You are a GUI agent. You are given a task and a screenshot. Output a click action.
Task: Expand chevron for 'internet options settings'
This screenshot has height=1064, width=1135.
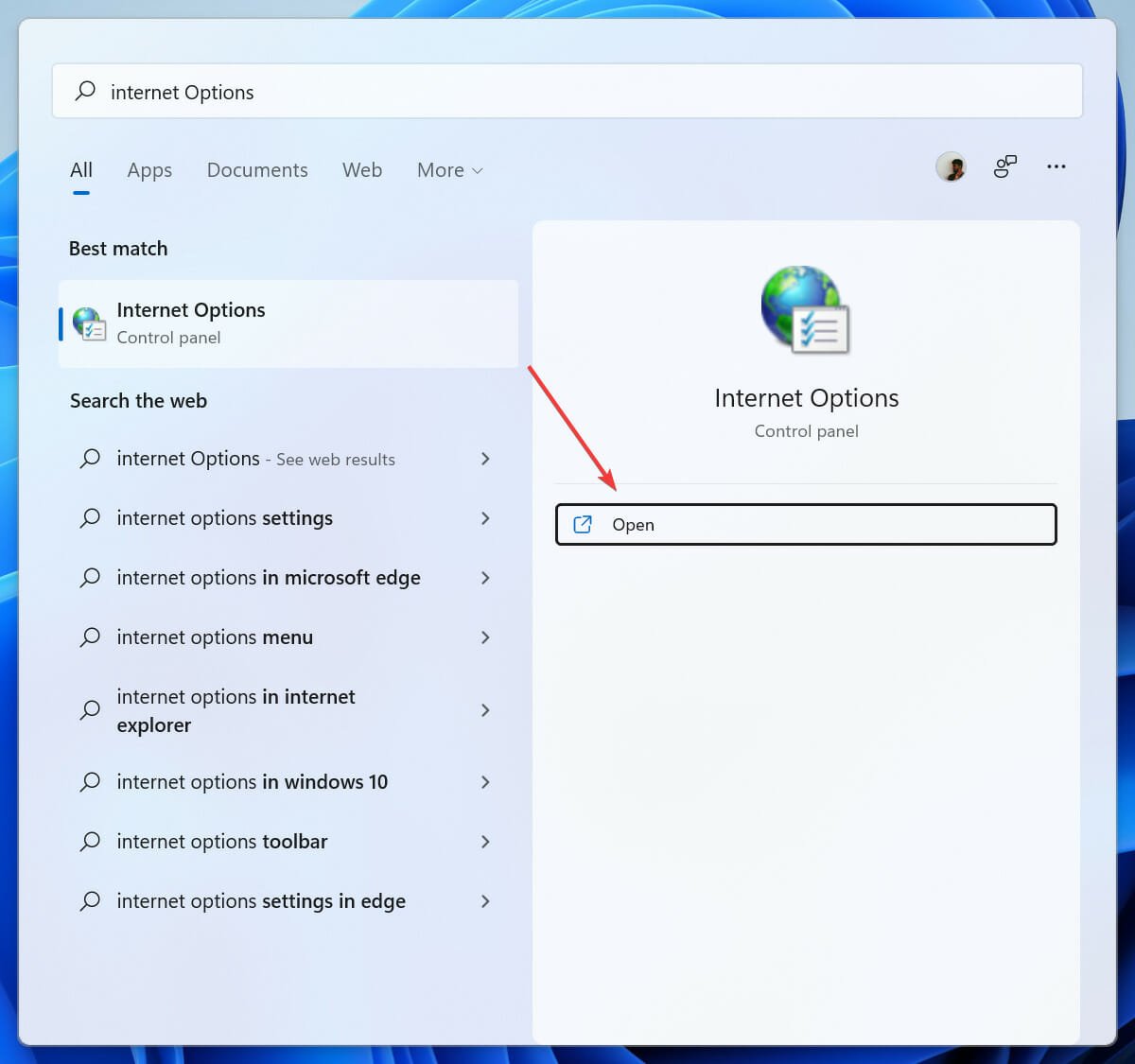point(485,518)
